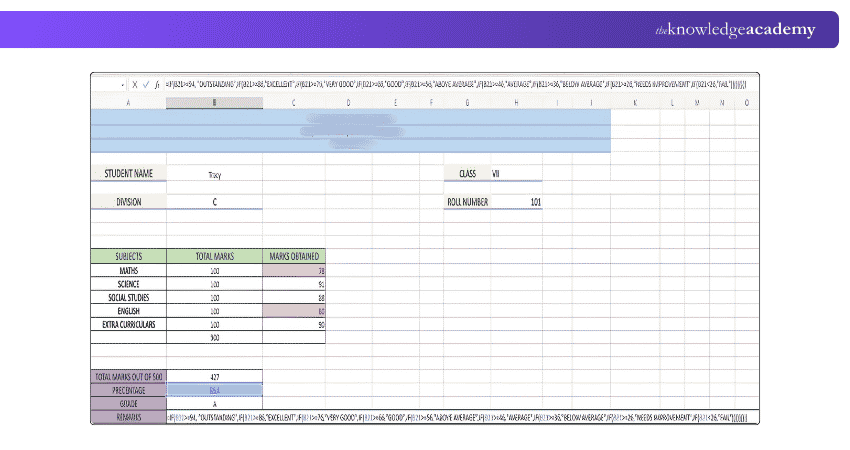Viewport: 850px width, 450px height.
Task: Select the REMARKS label cell
Action: click(128, 417)
